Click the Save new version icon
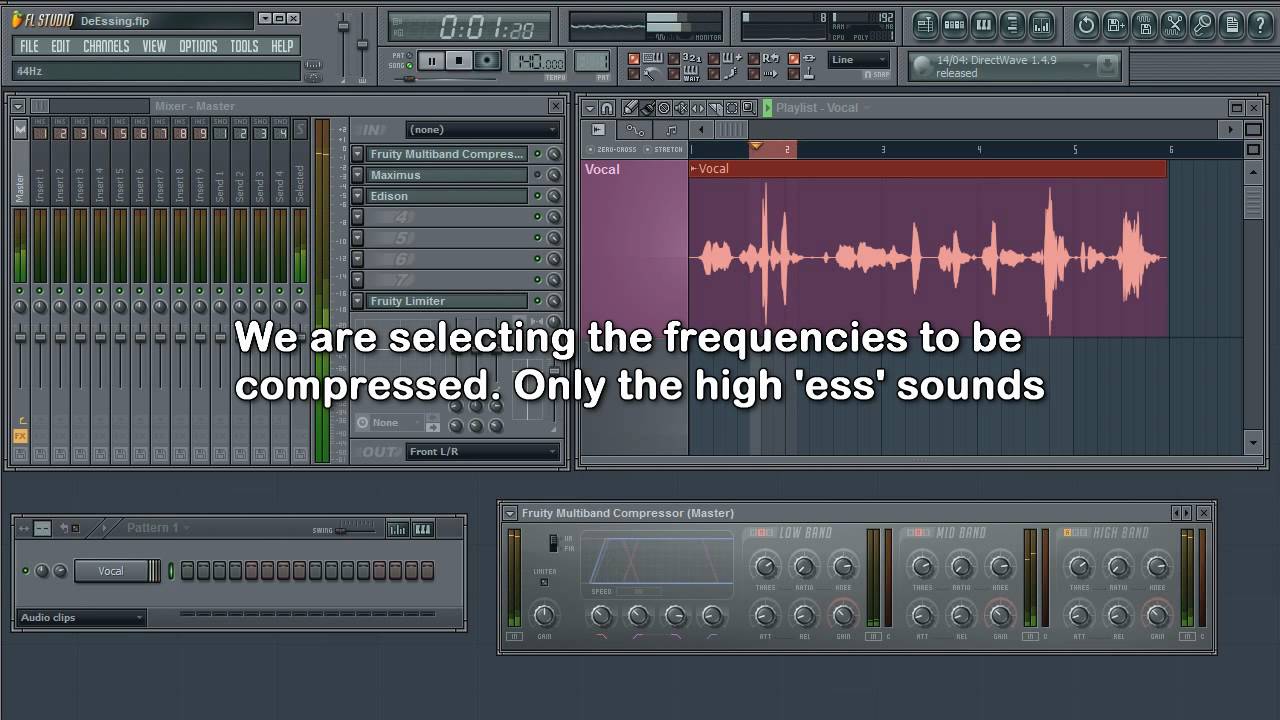 tap(1115, 25)
